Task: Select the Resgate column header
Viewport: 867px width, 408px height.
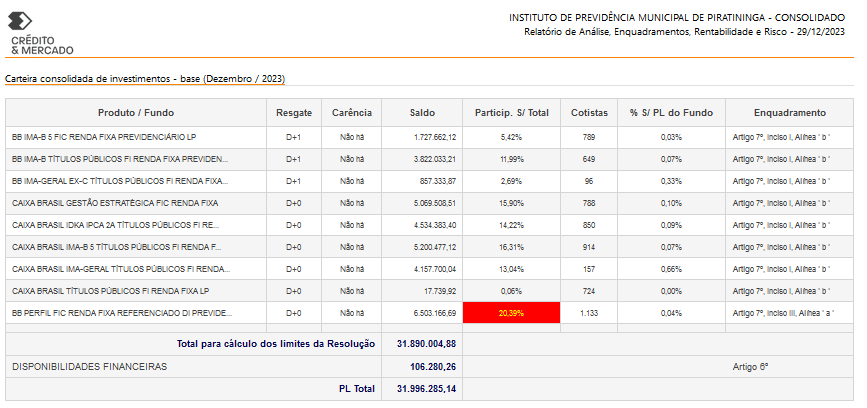Action: (294, 113)
